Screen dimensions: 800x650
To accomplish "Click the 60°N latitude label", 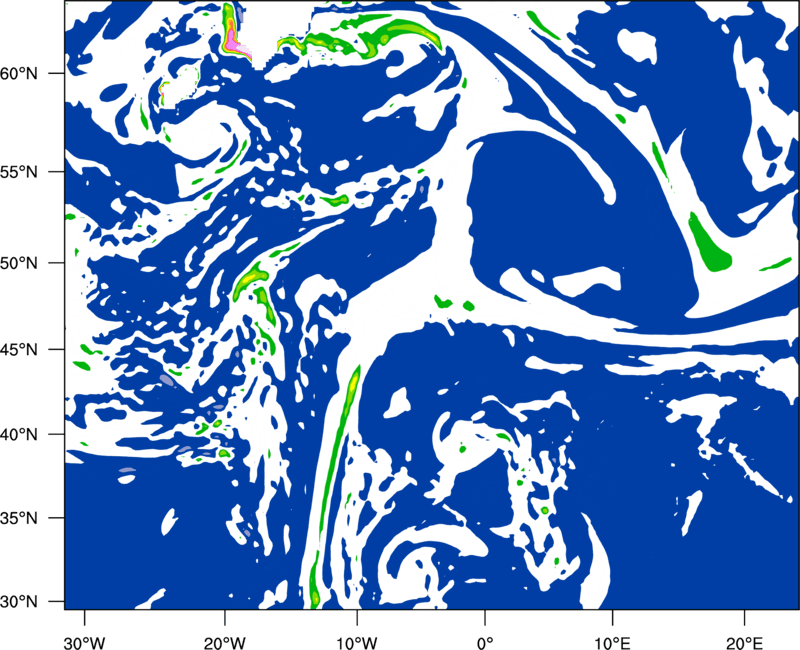I will [19, 74].
